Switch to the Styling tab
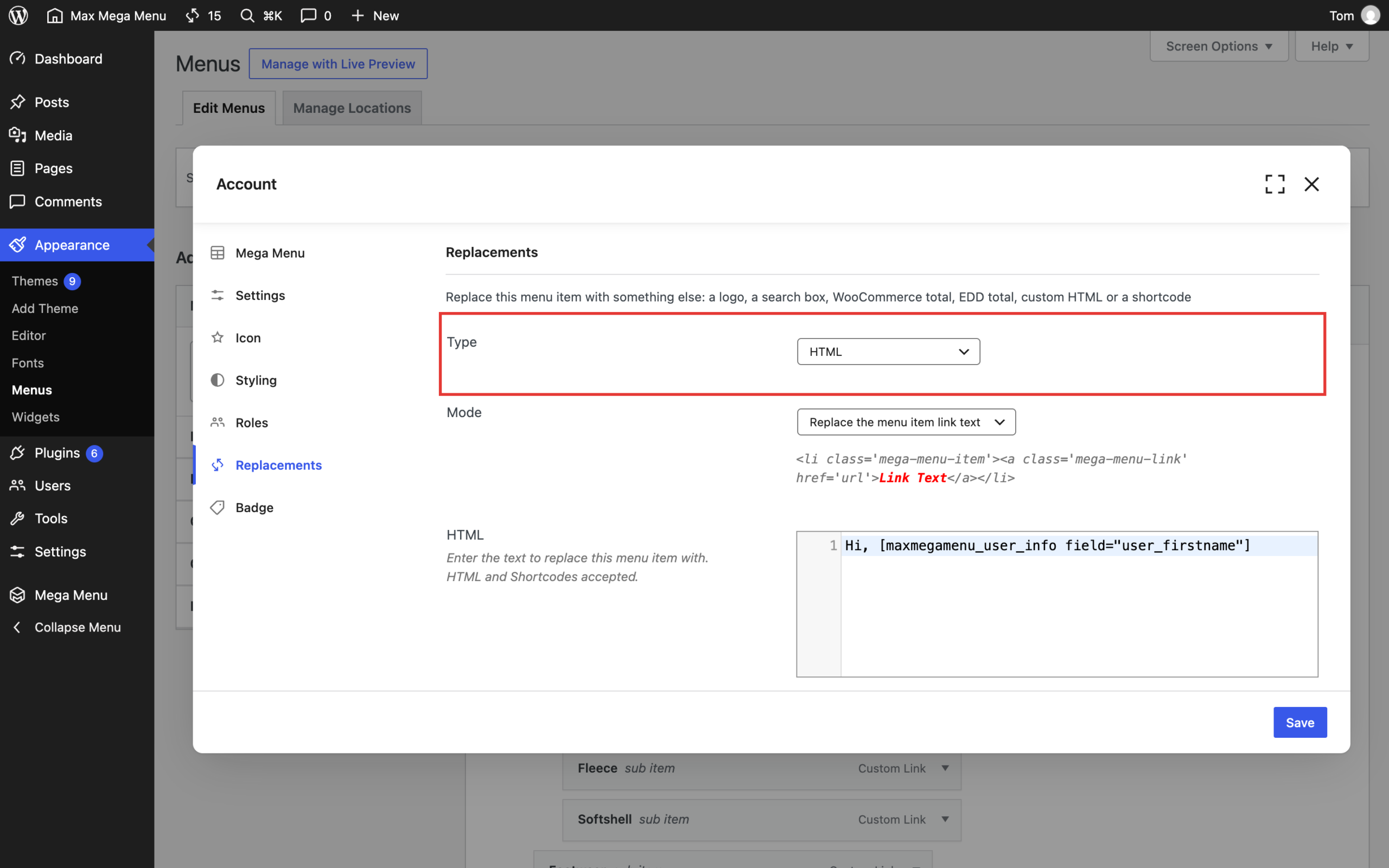 pos(244,380)
